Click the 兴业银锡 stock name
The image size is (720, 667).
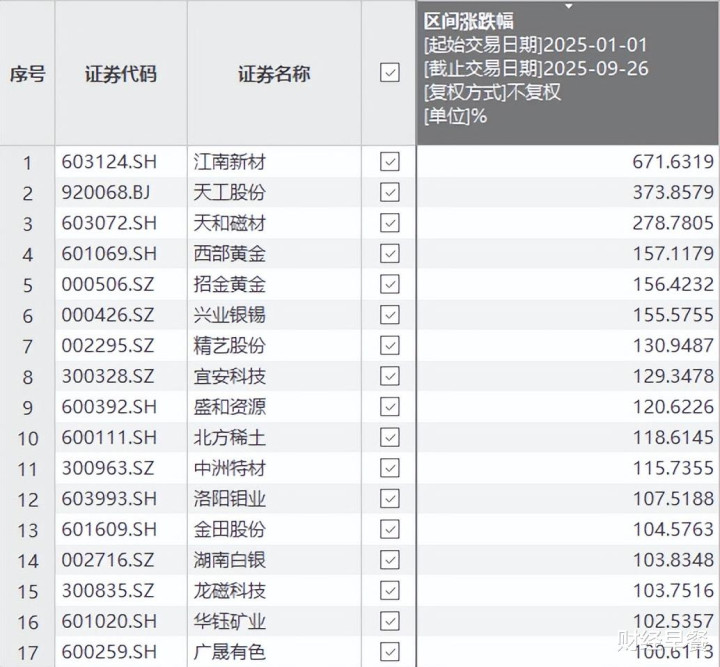230,315
